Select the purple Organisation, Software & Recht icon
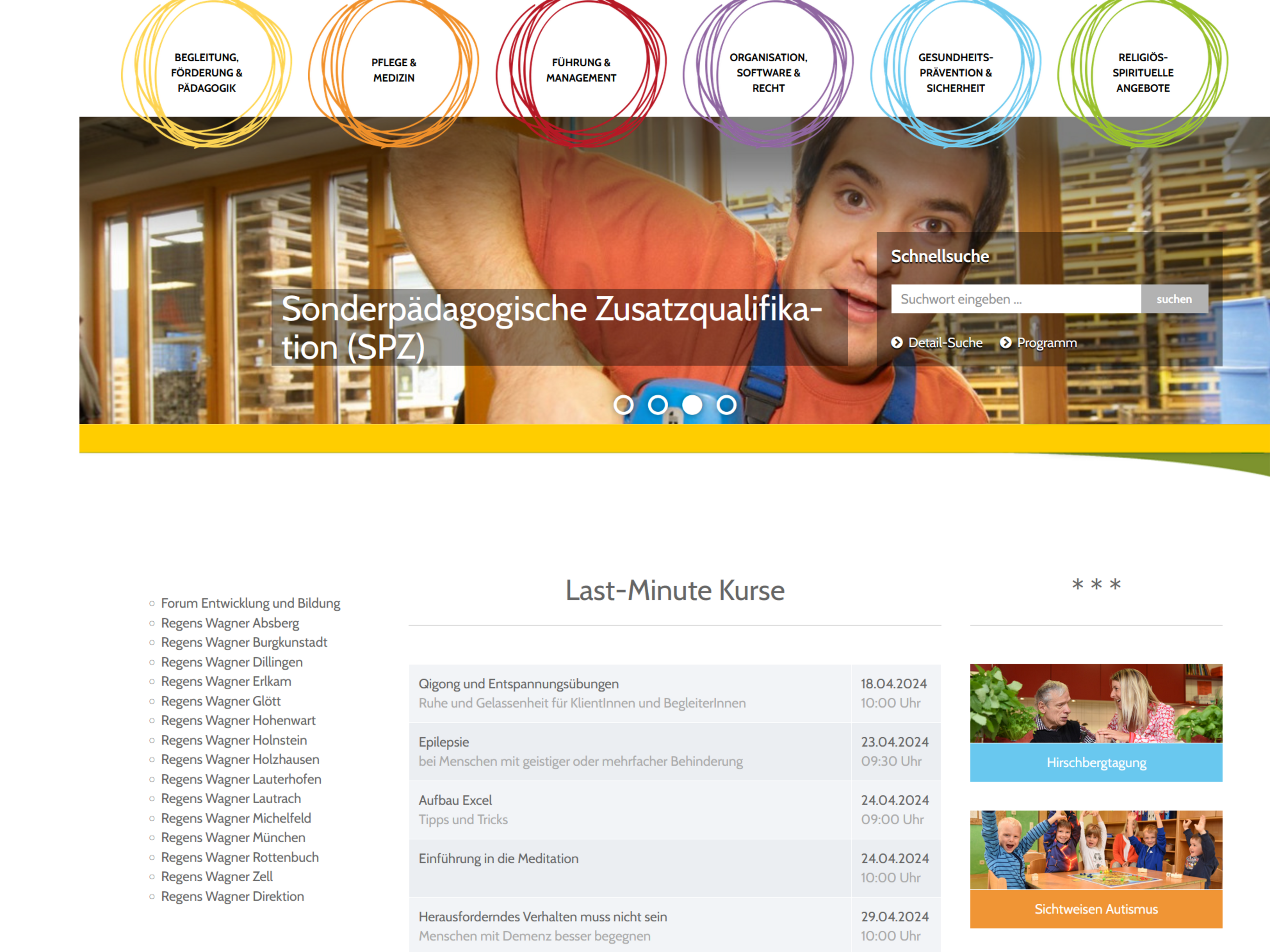The height and width of the screenshot is (952, 1270). click(x=769, y=72)
